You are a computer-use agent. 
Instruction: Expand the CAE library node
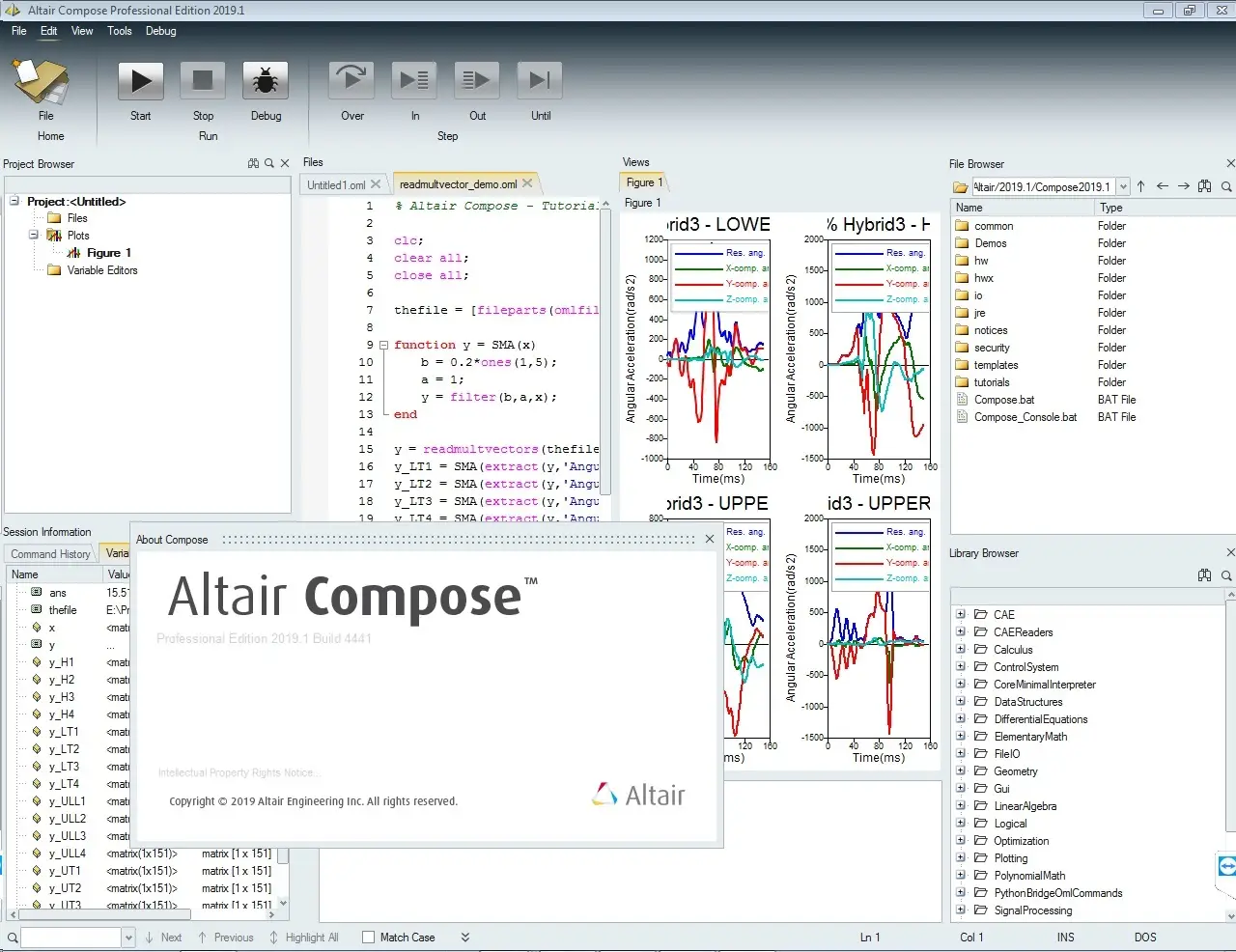click(961, 614)
